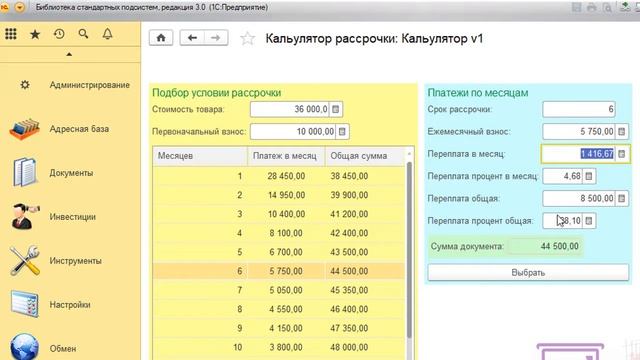This screenshot has width=640, height=360.
Task: Click the Переплата в месяц field
Action: pos(578,154)
